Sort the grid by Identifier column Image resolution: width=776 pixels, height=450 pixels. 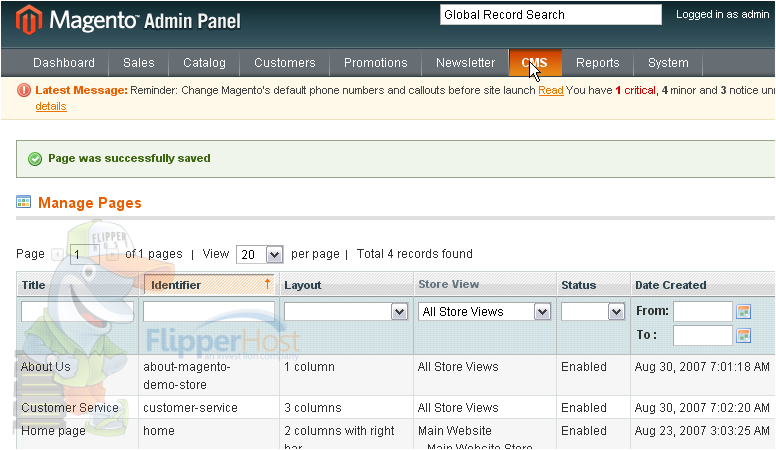[x=176, y=285]
